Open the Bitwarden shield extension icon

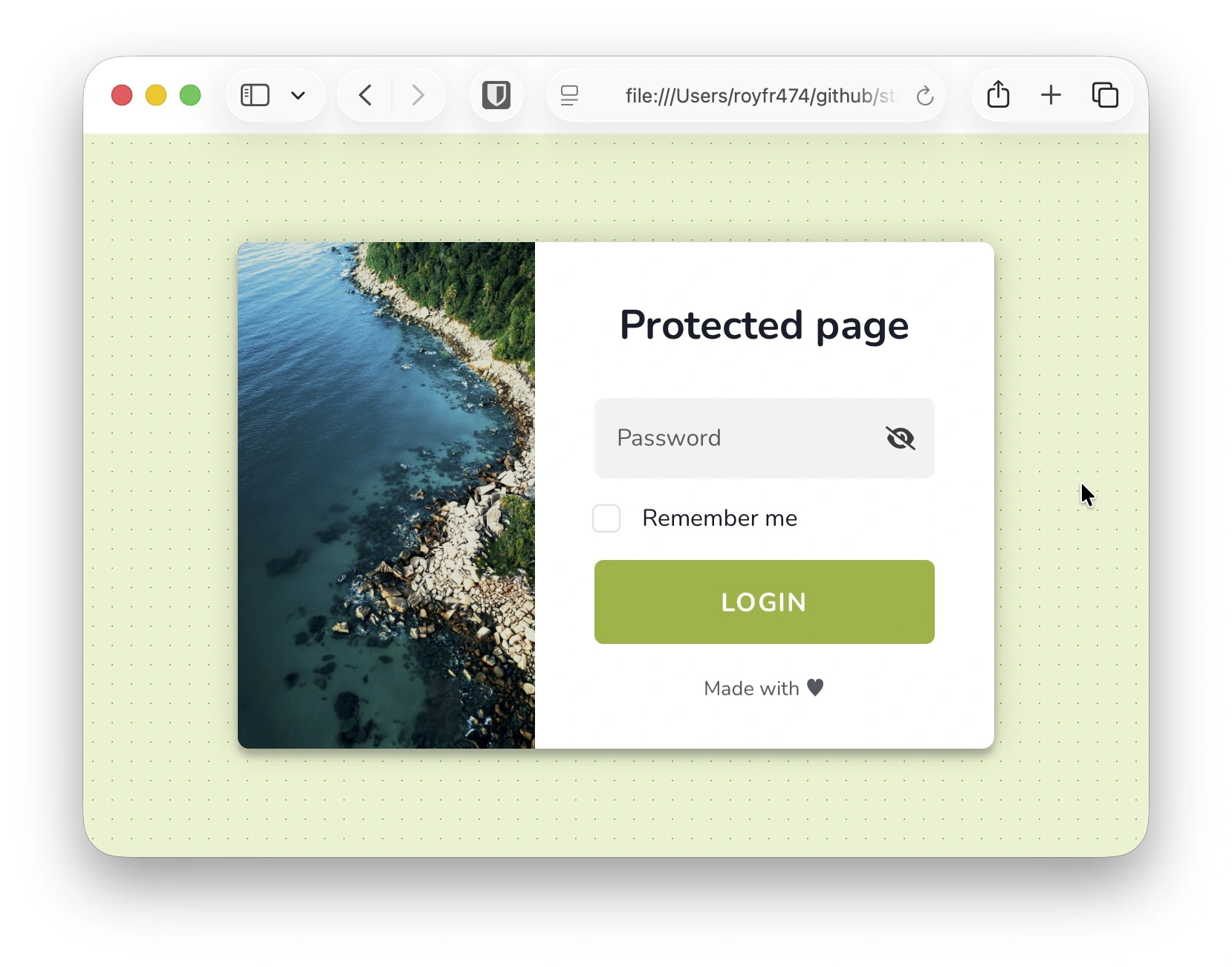[x=496, y=95]
